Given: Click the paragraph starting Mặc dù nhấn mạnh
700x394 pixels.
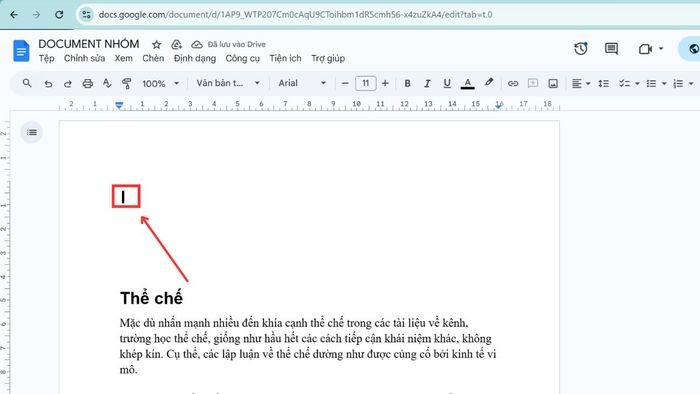Looking at the screenshot, I should click(308, 346).
